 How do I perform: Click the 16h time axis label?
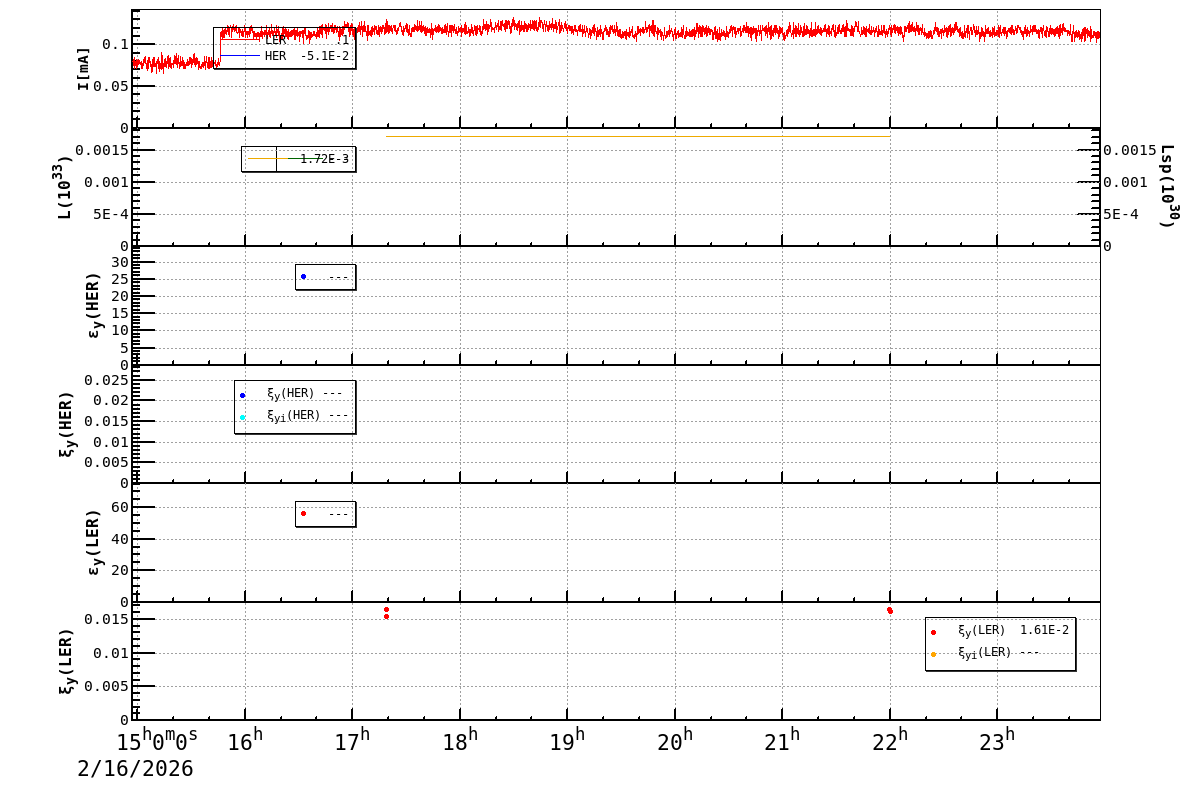[x=245, y=740]
